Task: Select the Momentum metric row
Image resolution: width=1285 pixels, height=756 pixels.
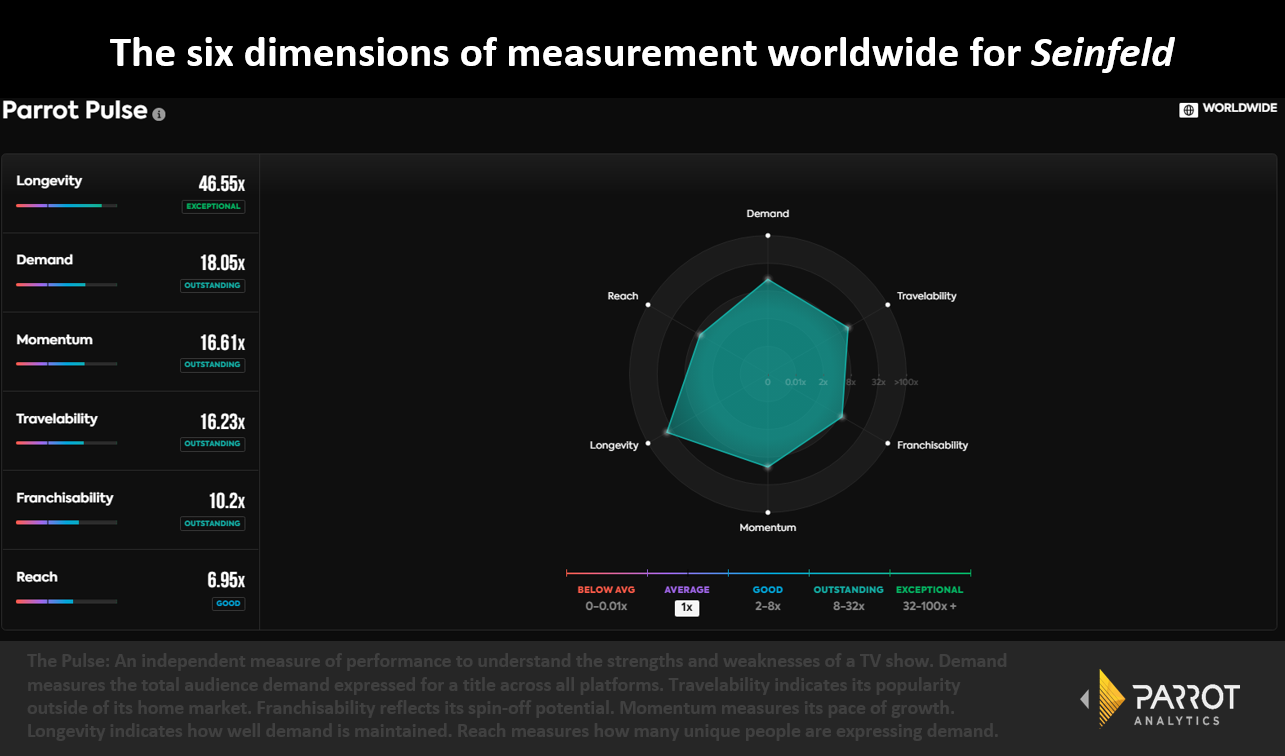Action: pyautogui.click(x=130, y=352)
